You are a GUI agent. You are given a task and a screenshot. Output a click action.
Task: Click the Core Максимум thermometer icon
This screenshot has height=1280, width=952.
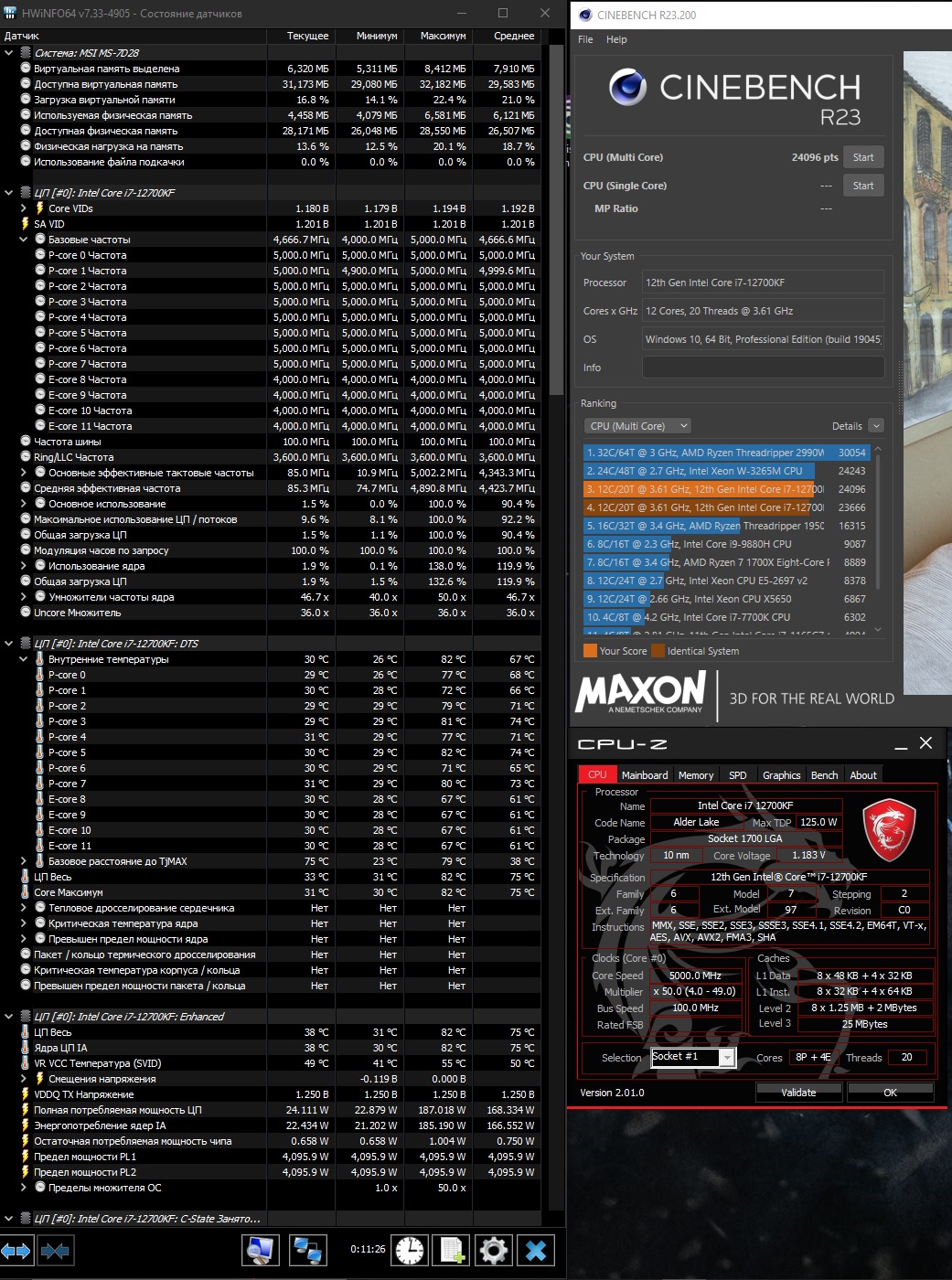tap(26, 892)
